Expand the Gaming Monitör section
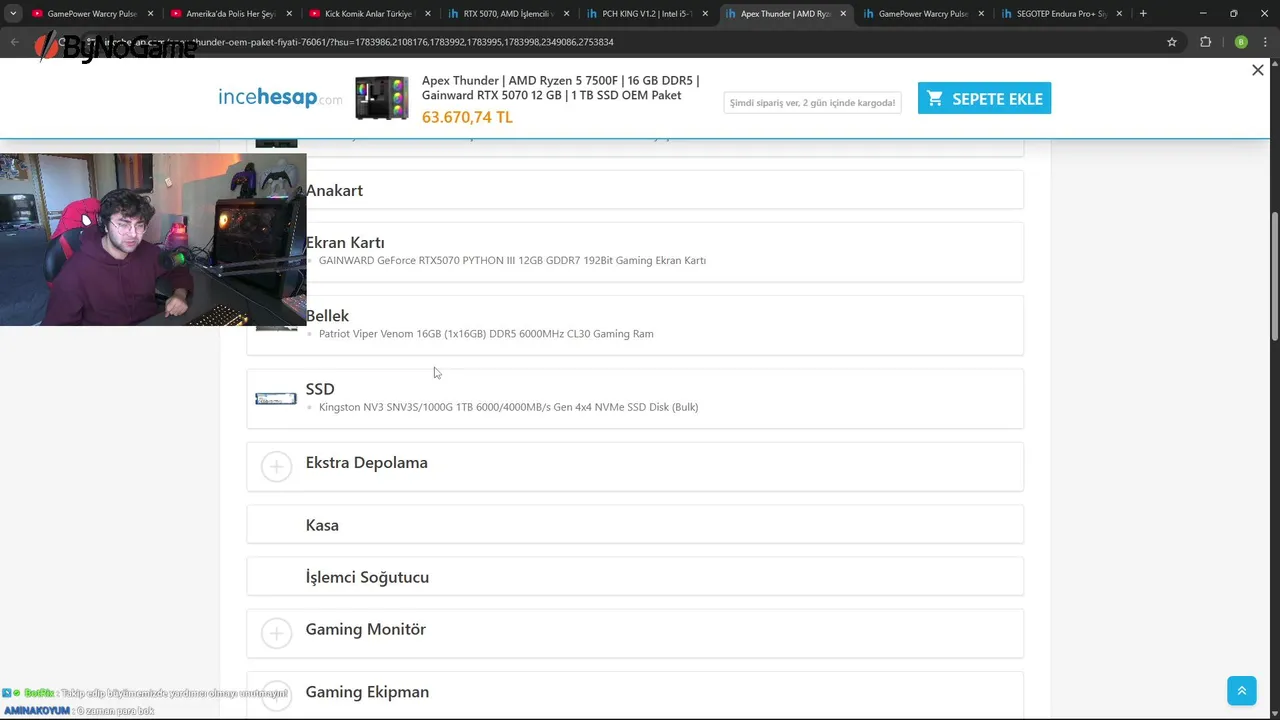Screen dimensions: 1280x720 tap(635, 633)
